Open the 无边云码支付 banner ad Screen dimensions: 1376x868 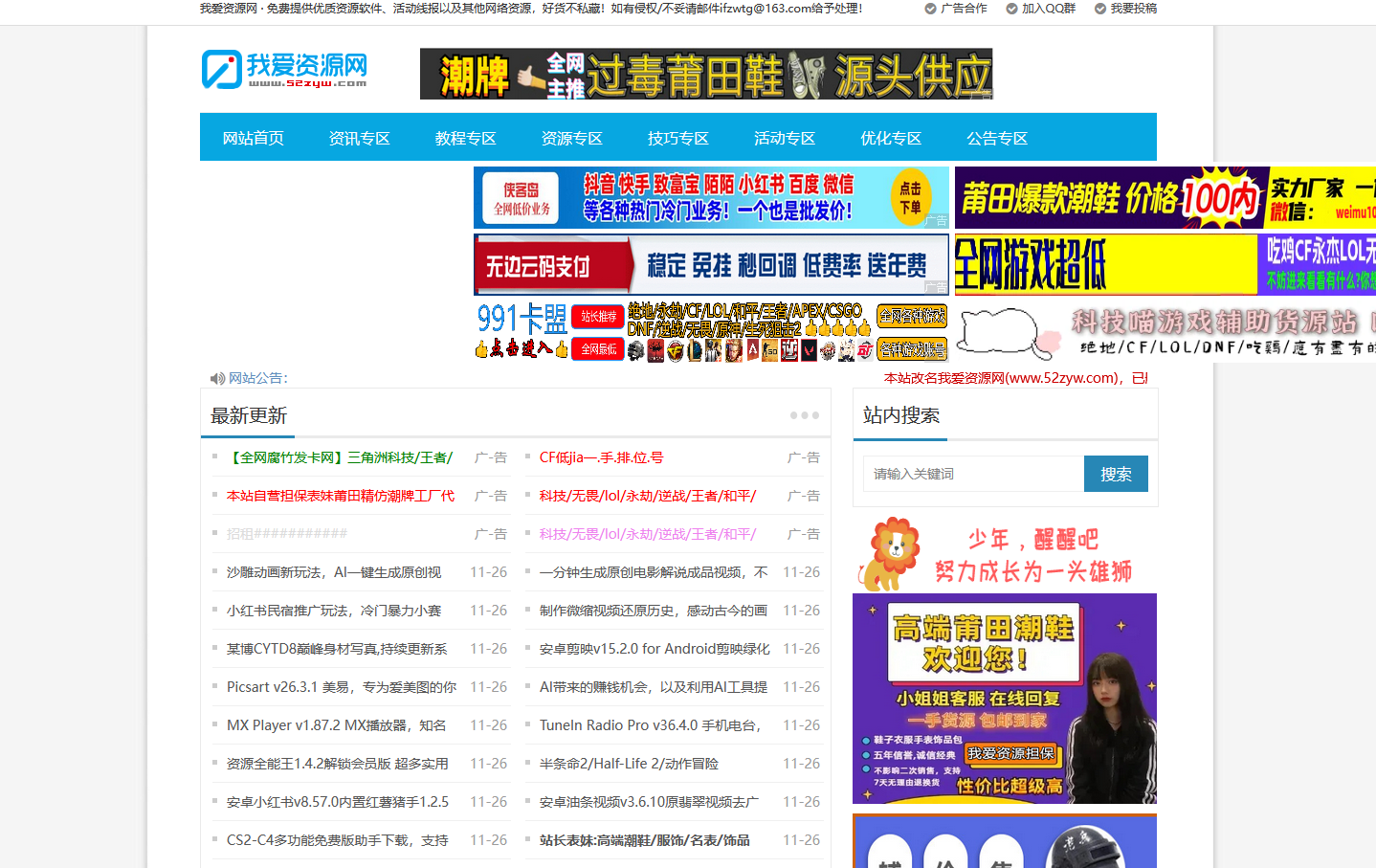711,265
